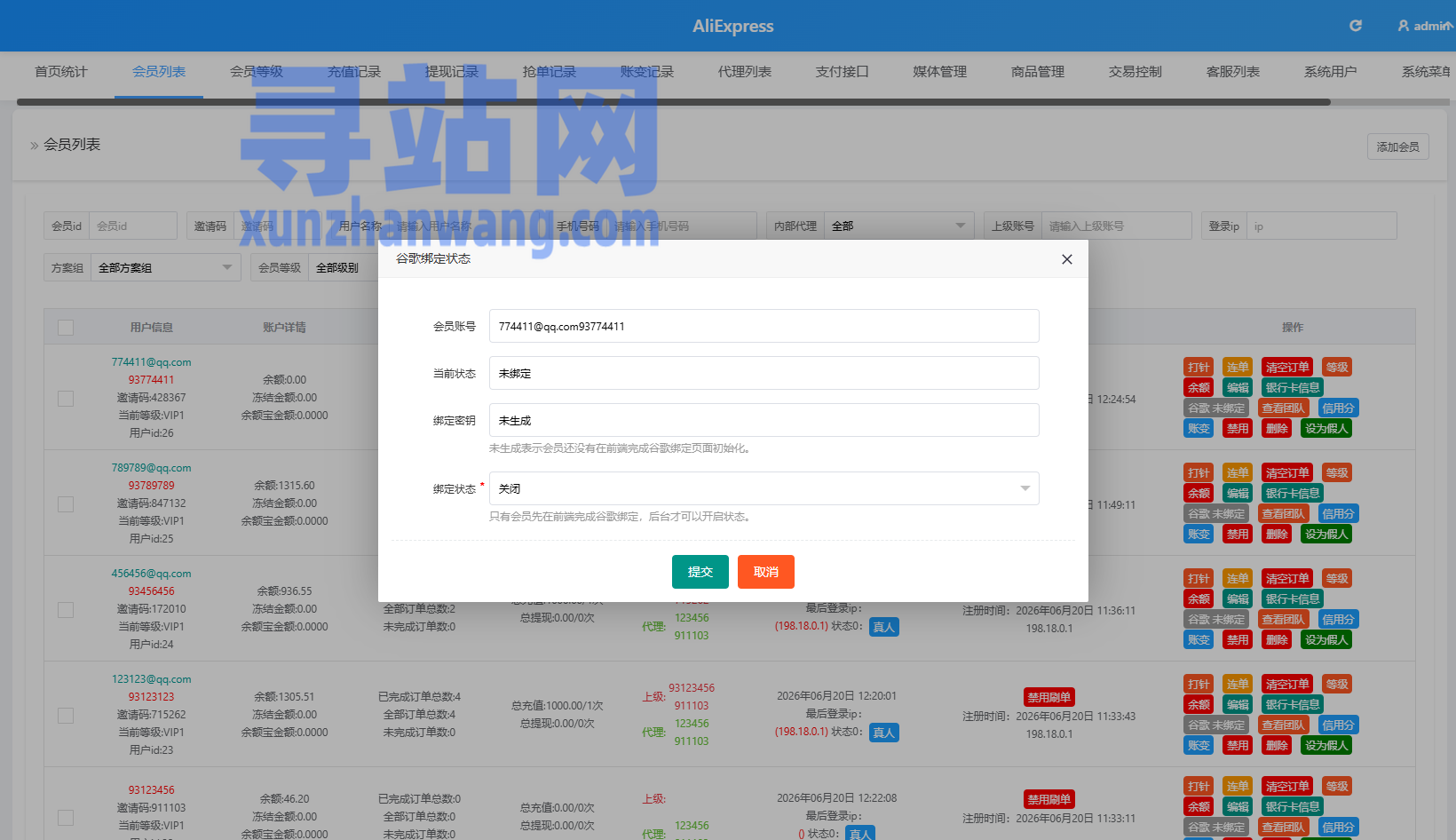This screenshot has width=1456, height=840.
Task: Click 编辑 for the 456456@qq.com row
Action: click(1238, 598)
